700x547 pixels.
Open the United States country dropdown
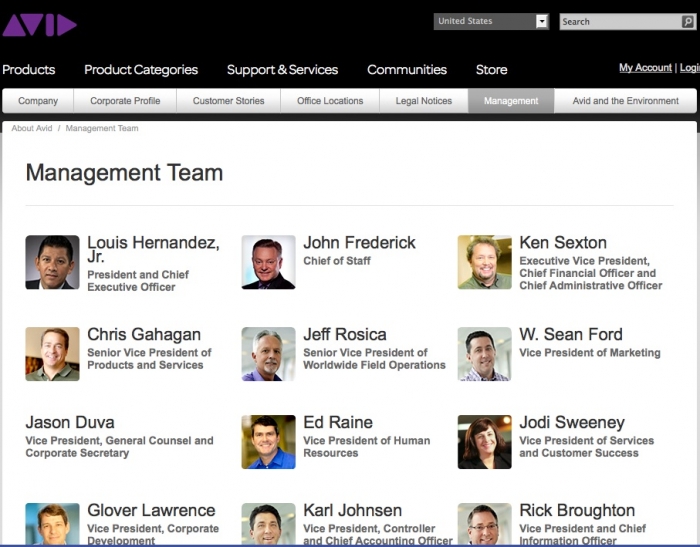tap(491, 21)
